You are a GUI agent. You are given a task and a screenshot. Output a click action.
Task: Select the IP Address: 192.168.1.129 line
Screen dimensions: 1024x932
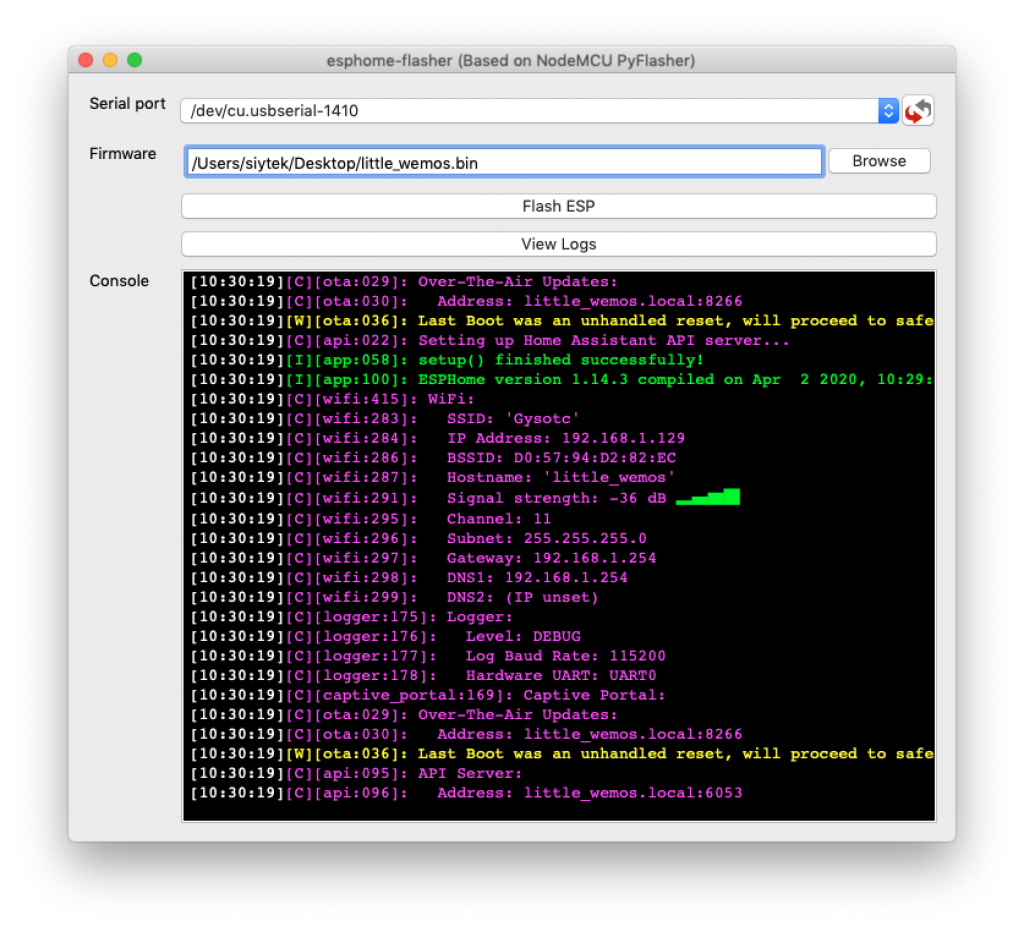click(x=438, y=438)
